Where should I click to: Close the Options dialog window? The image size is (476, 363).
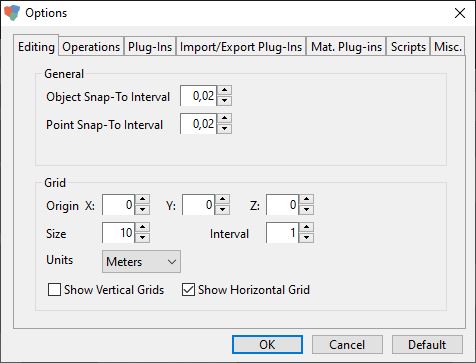tap(460, 13)
